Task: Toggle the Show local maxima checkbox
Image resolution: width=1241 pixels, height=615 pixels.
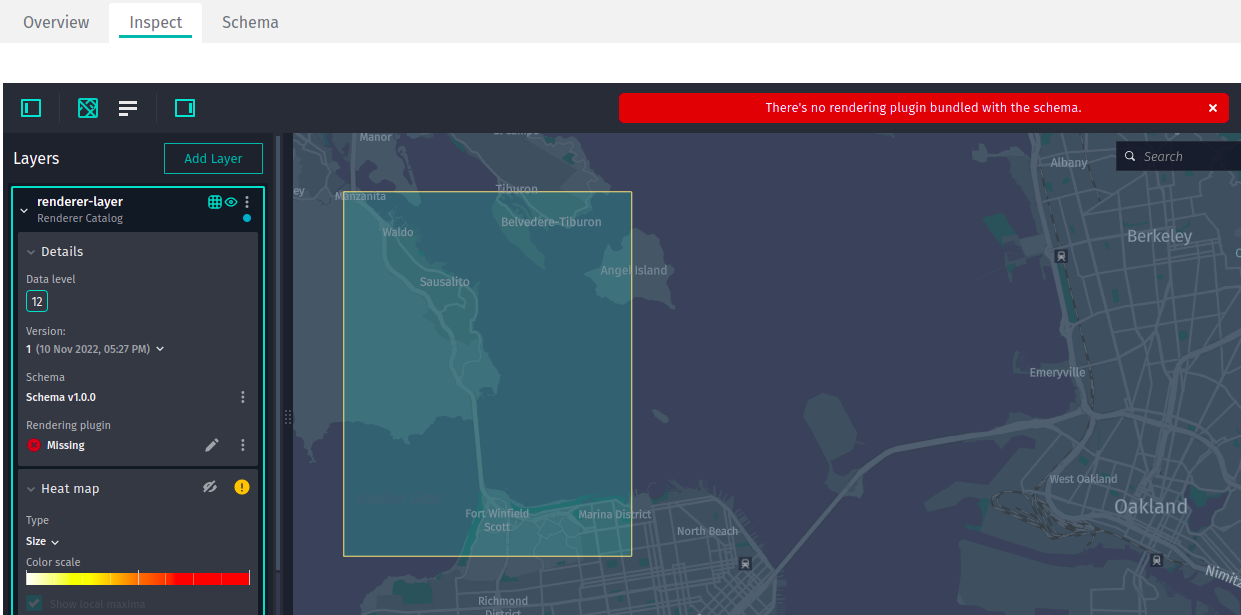Action: pyautogui.click(x=35, y=604)
